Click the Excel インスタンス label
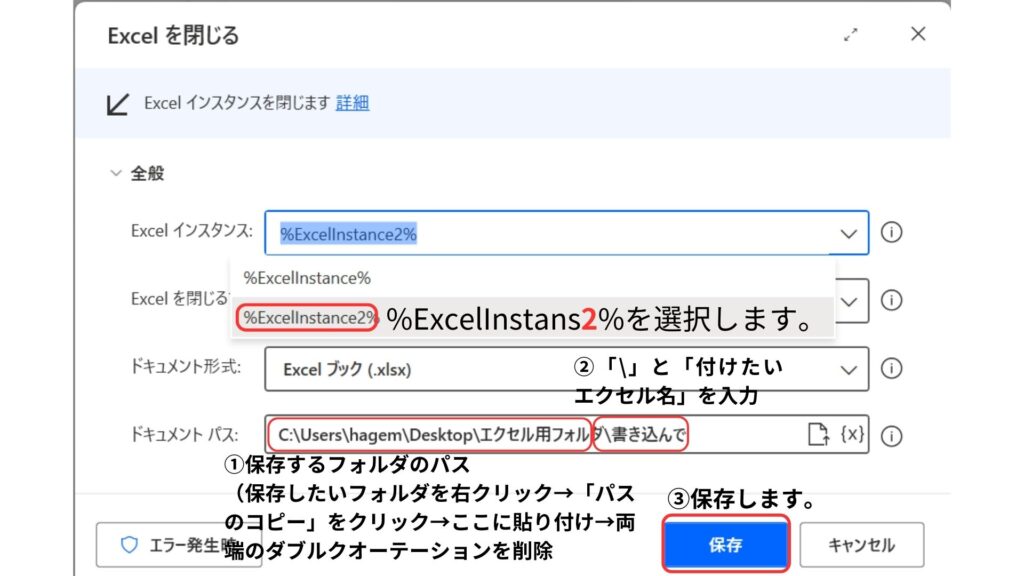The image size is (1024, 576). coord(192,231)
